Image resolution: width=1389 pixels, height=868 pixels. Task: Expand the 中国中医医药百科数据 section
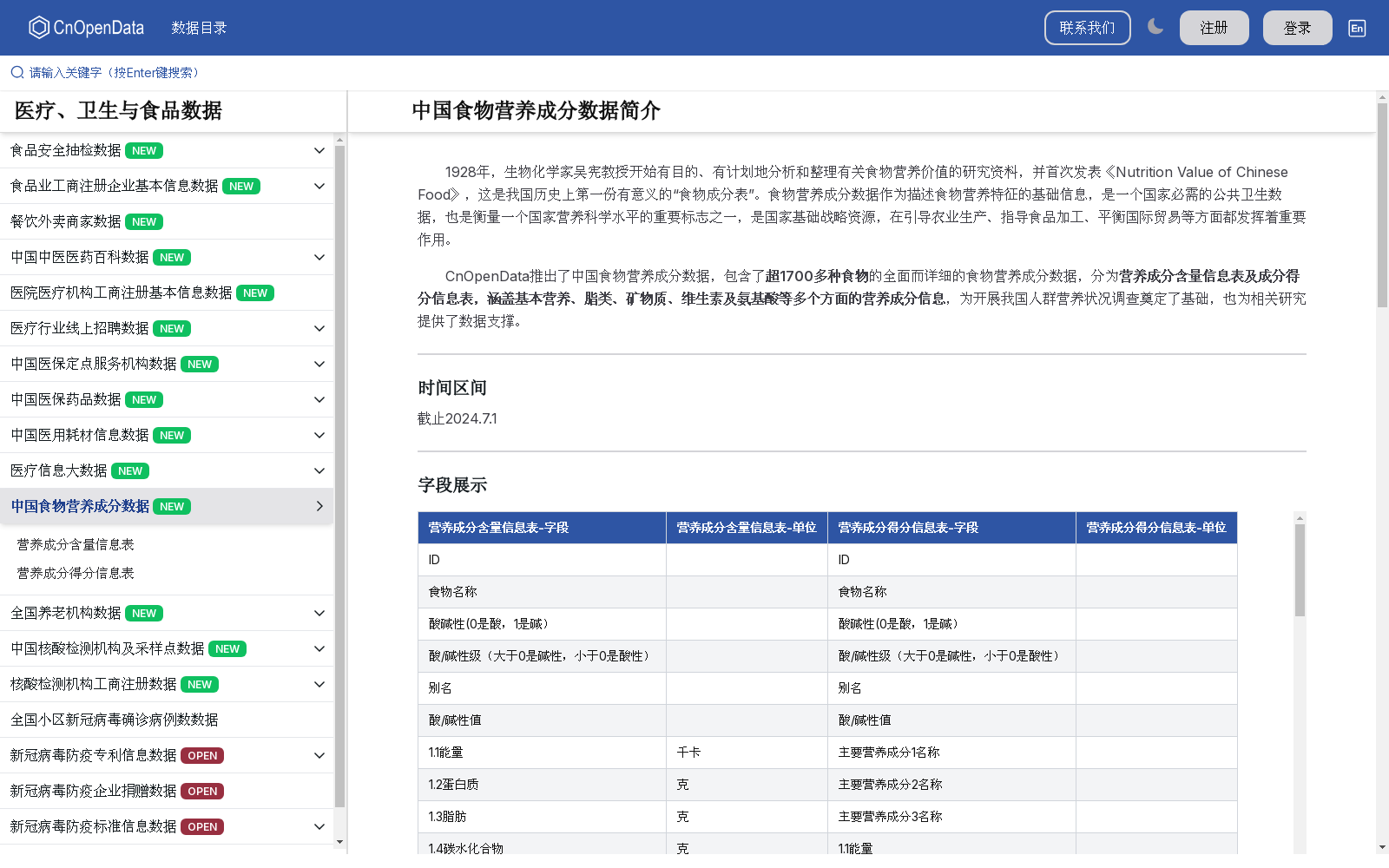[x=319, y=257]
